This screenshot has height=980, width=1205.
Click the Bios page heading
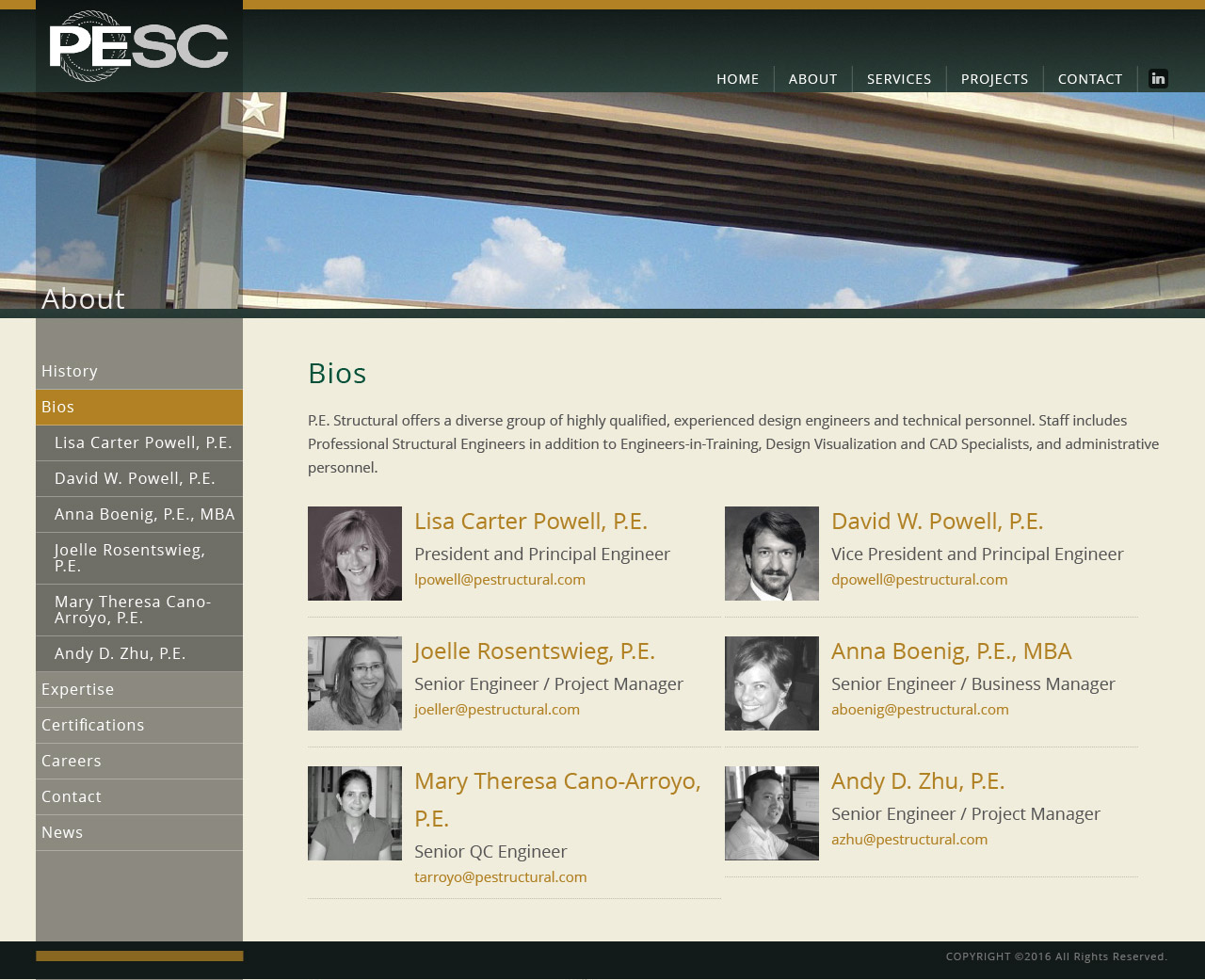pos(337,374)
